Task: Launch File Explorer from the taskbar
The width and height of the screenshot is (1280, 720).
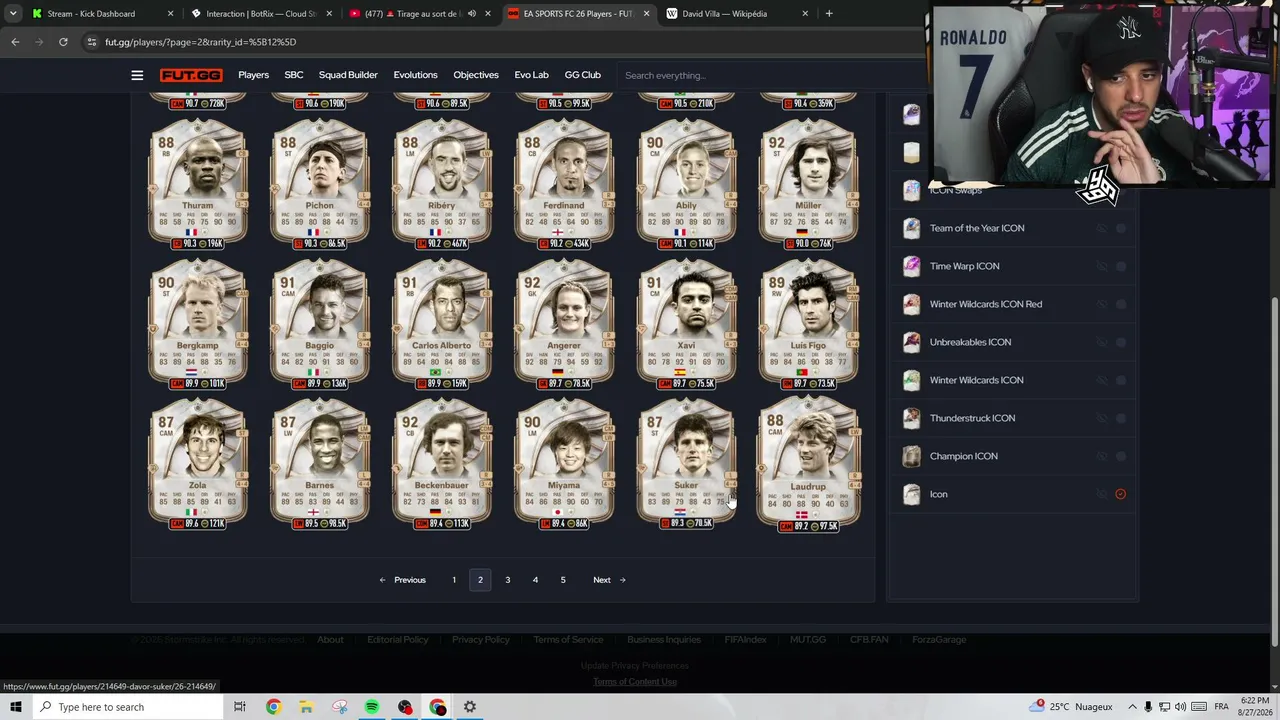Action: (x=306, y=707)
